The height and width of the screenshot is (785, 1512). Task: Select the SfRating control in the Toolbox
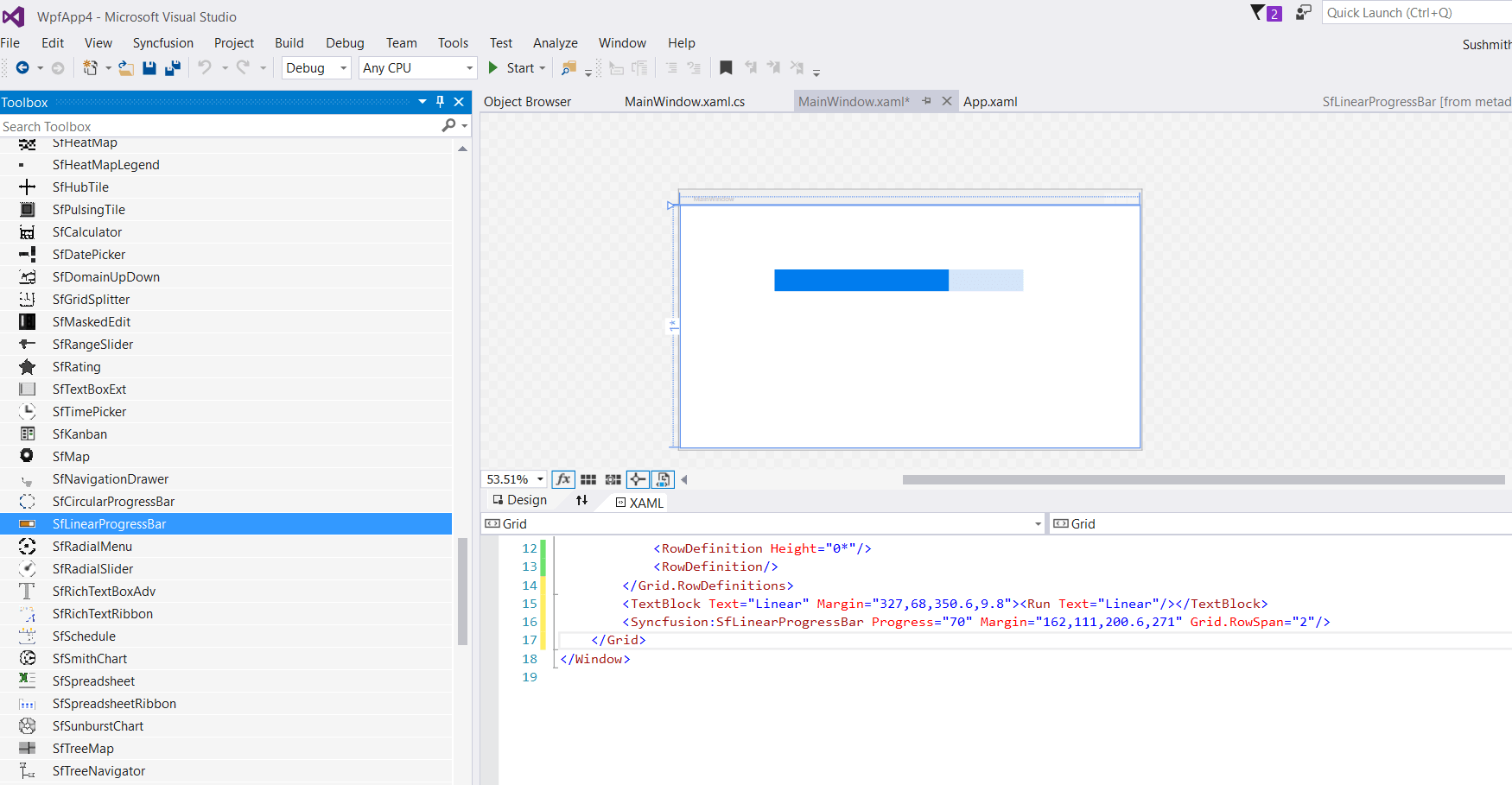77,366
